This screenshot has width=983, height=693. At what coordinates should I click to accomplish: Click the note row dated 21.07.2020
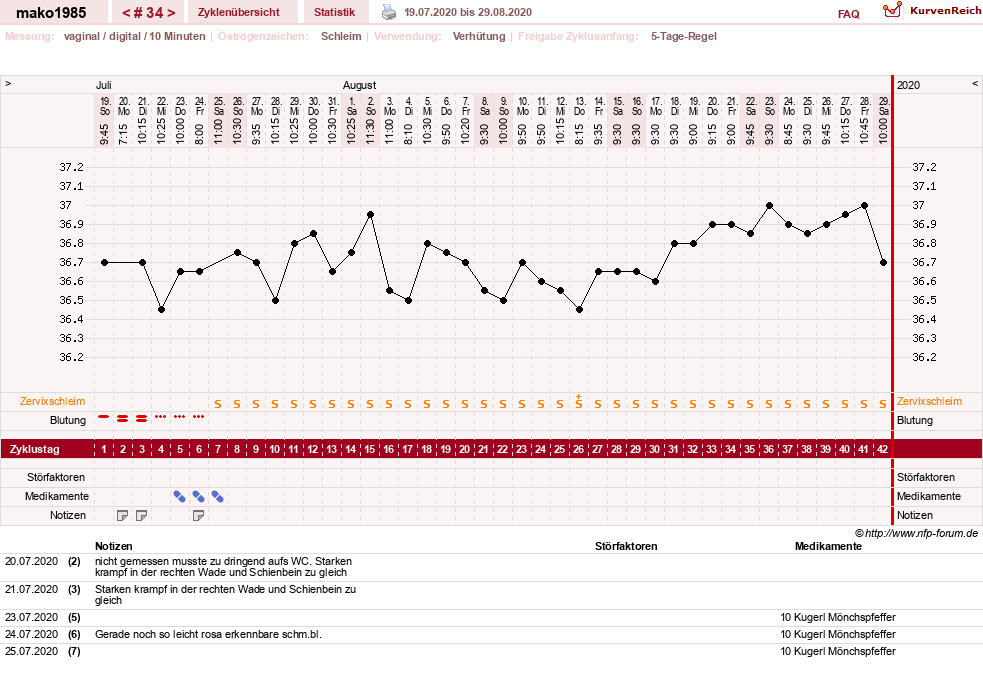(x=492, y=595)
